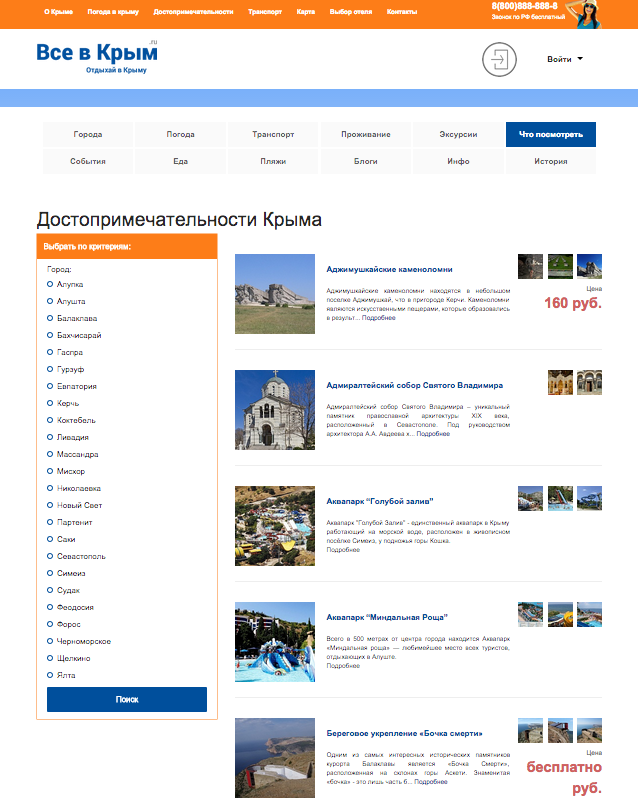The height and width of the screenshot is (812, 638).
Task: Open first small thumbnail of Аджимушкайские каменоломни
Action: point(530,266)
